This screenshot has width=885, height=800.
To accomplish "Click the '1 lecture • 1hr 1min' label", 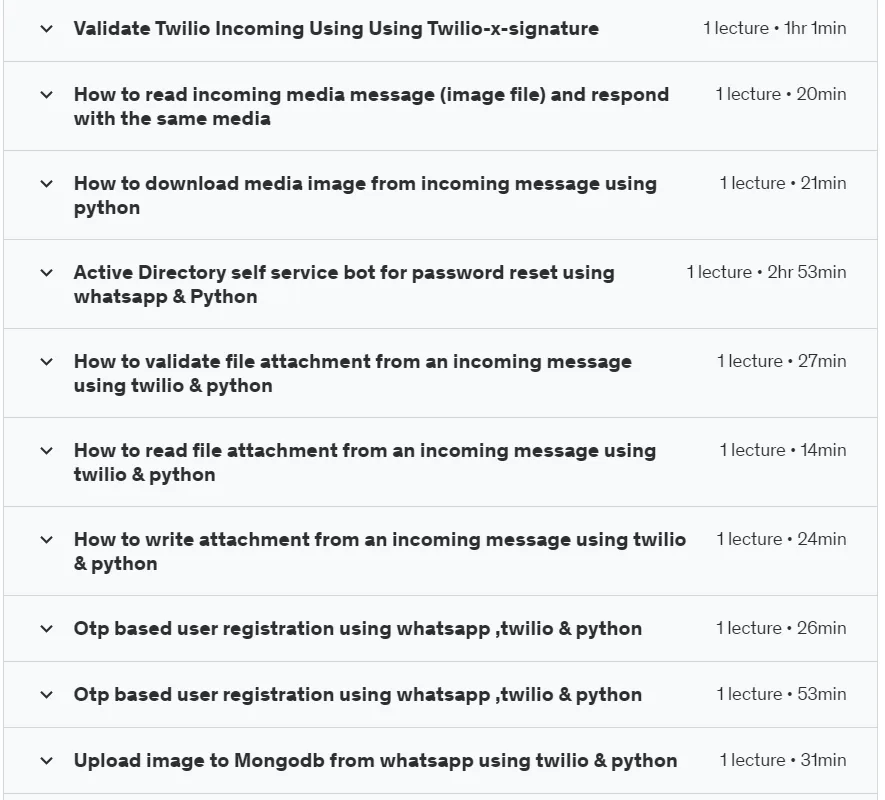I will pos(775,28).
